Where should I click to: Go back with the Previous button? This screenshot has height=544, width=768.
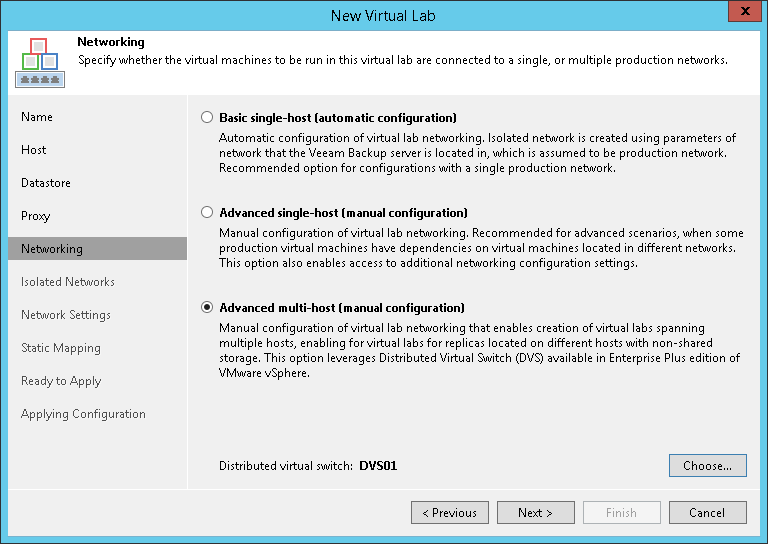pos(450,513)
